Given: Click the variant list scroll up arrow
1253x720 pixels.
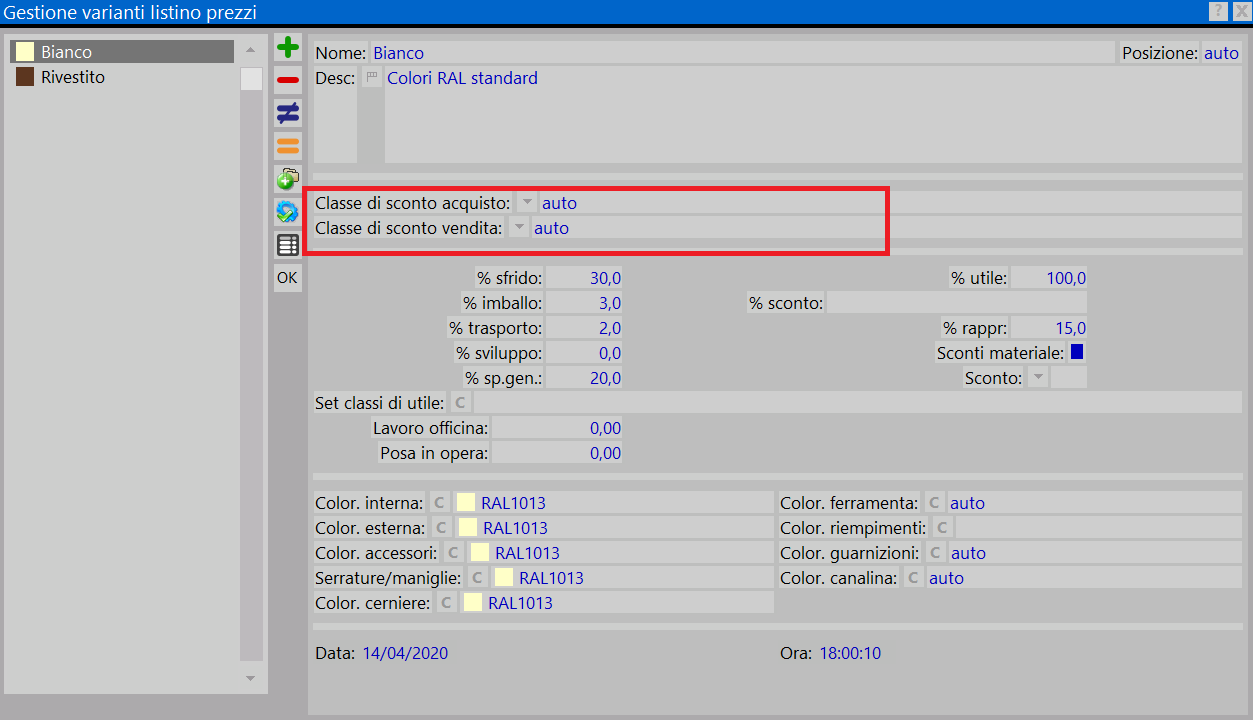Looking at the screenshot, I should [x=251, y=51].
